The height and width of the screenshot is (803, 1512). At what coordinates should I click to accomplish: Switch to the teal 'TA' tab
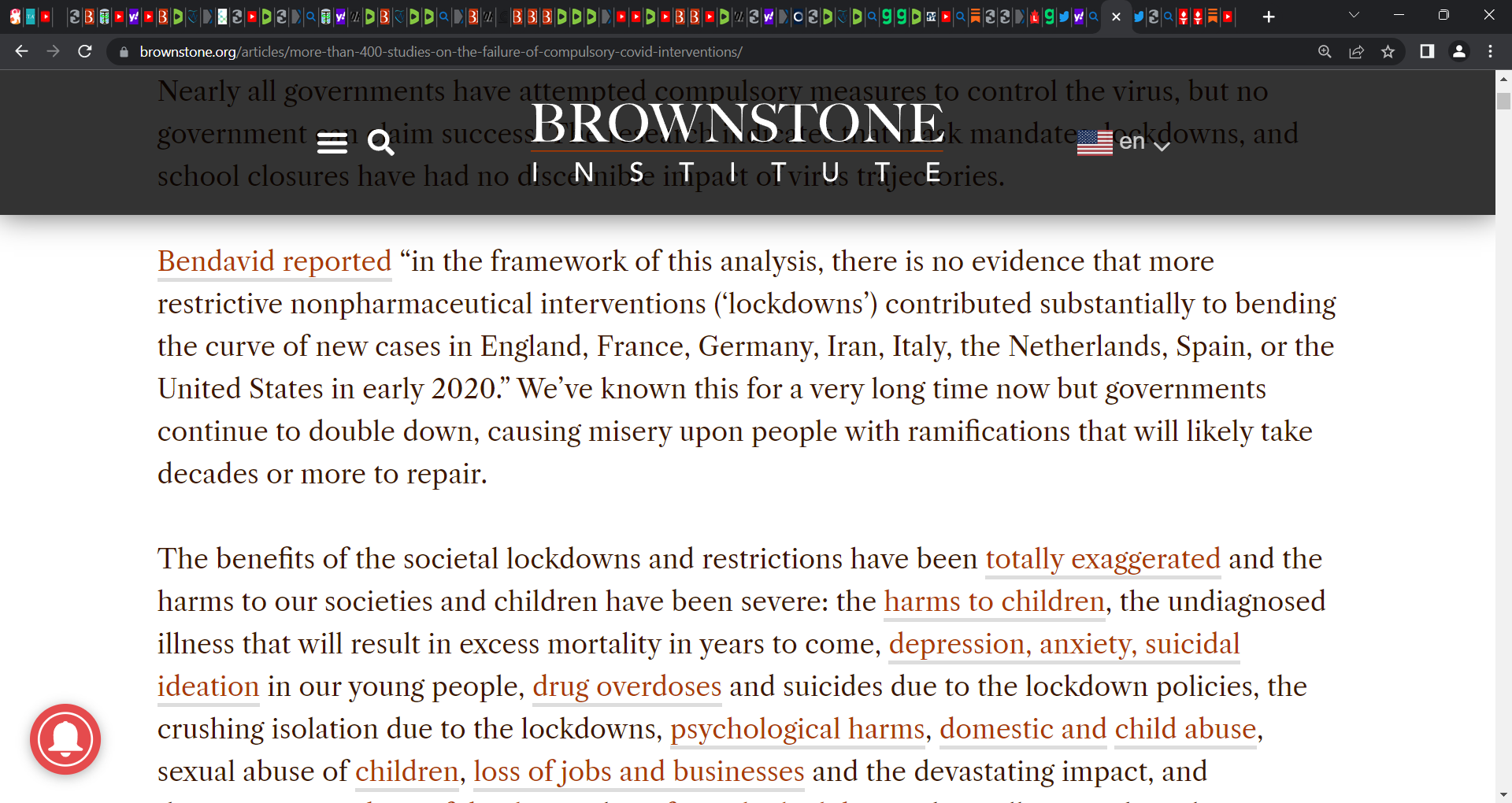[x=30, y=17]
